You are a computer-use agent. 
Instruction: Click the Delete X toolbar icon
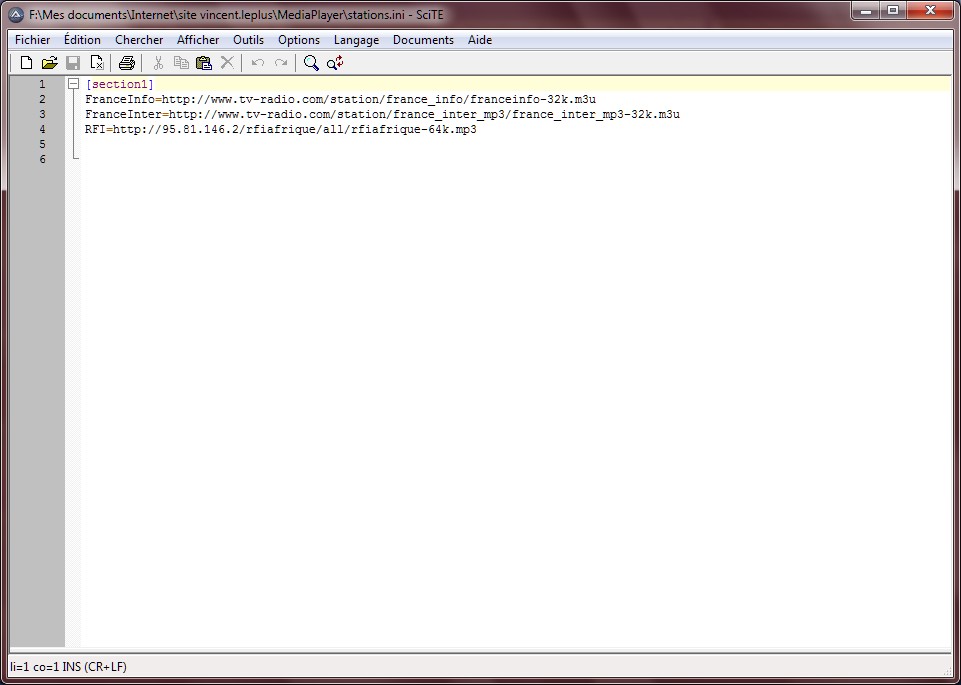coord(227,62)
